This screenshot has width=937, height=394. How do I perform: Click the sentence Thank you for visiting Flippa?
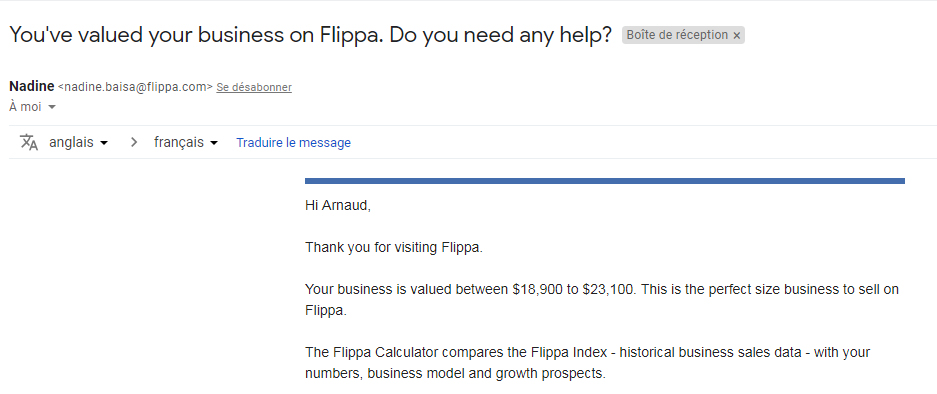(394, 248)
